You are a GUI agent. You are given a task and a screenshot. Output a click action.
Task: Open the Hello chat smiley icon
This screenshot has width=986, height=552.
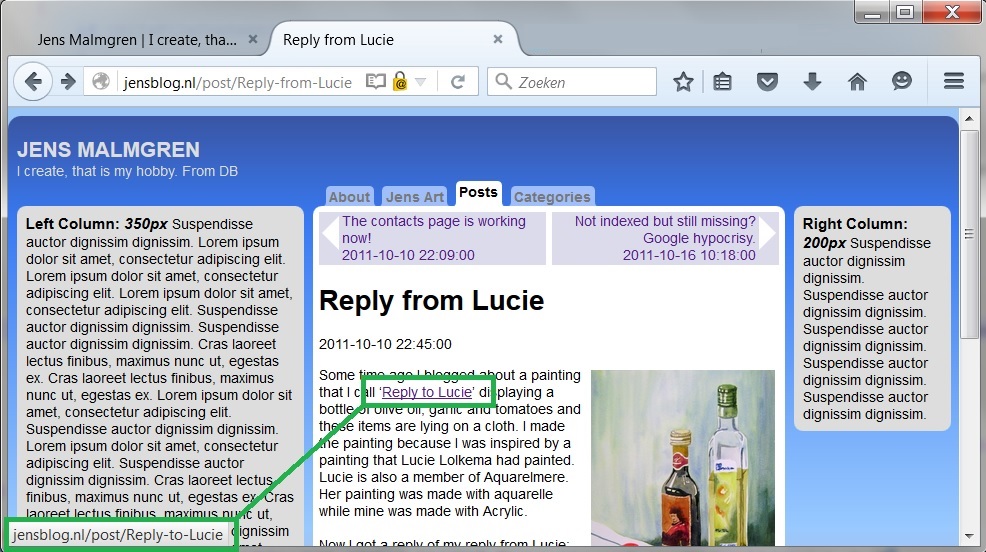click(x=902, y=81)
